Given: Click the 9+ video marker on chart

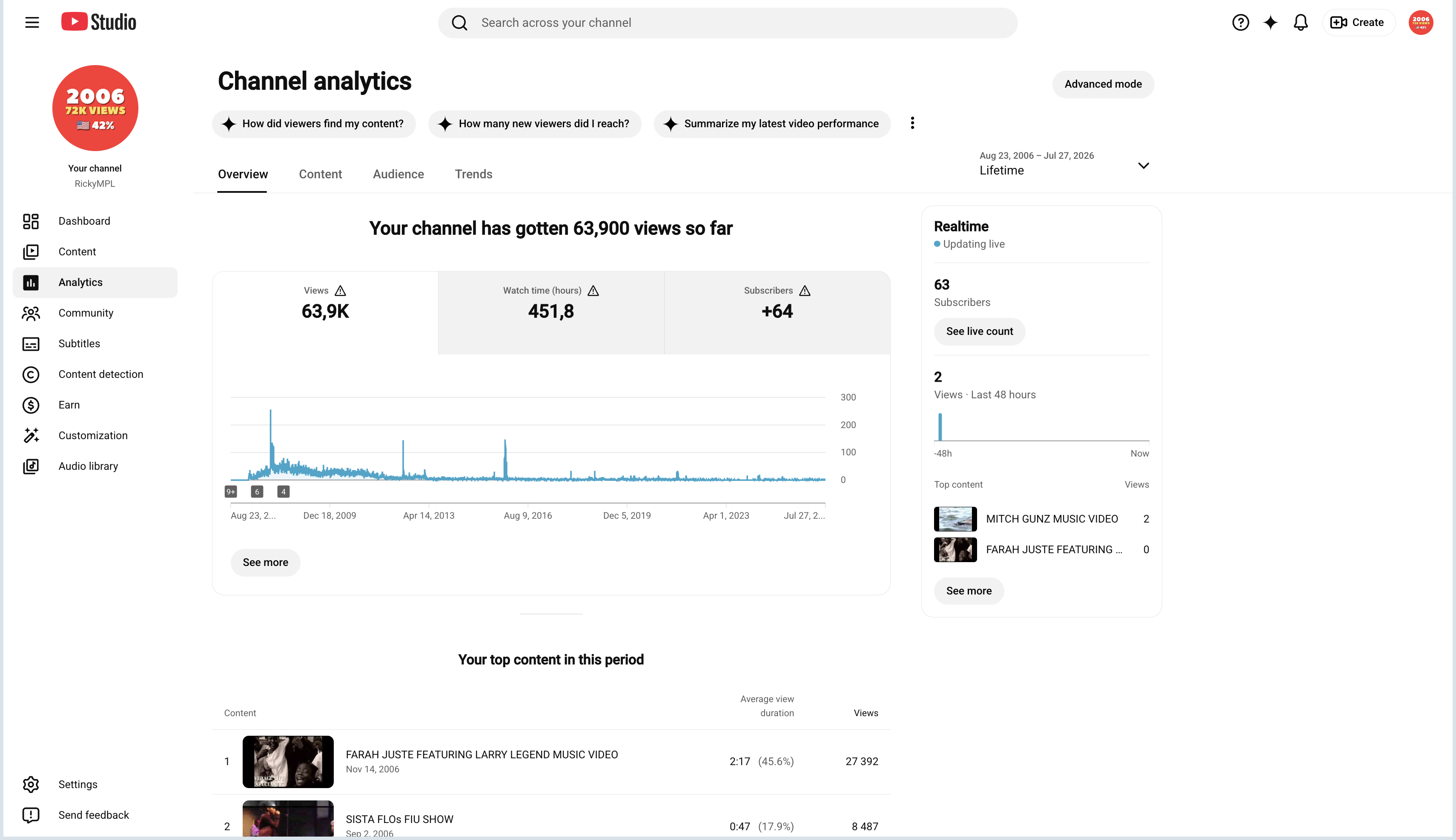Looking at the screenshot, I should 231,491.
